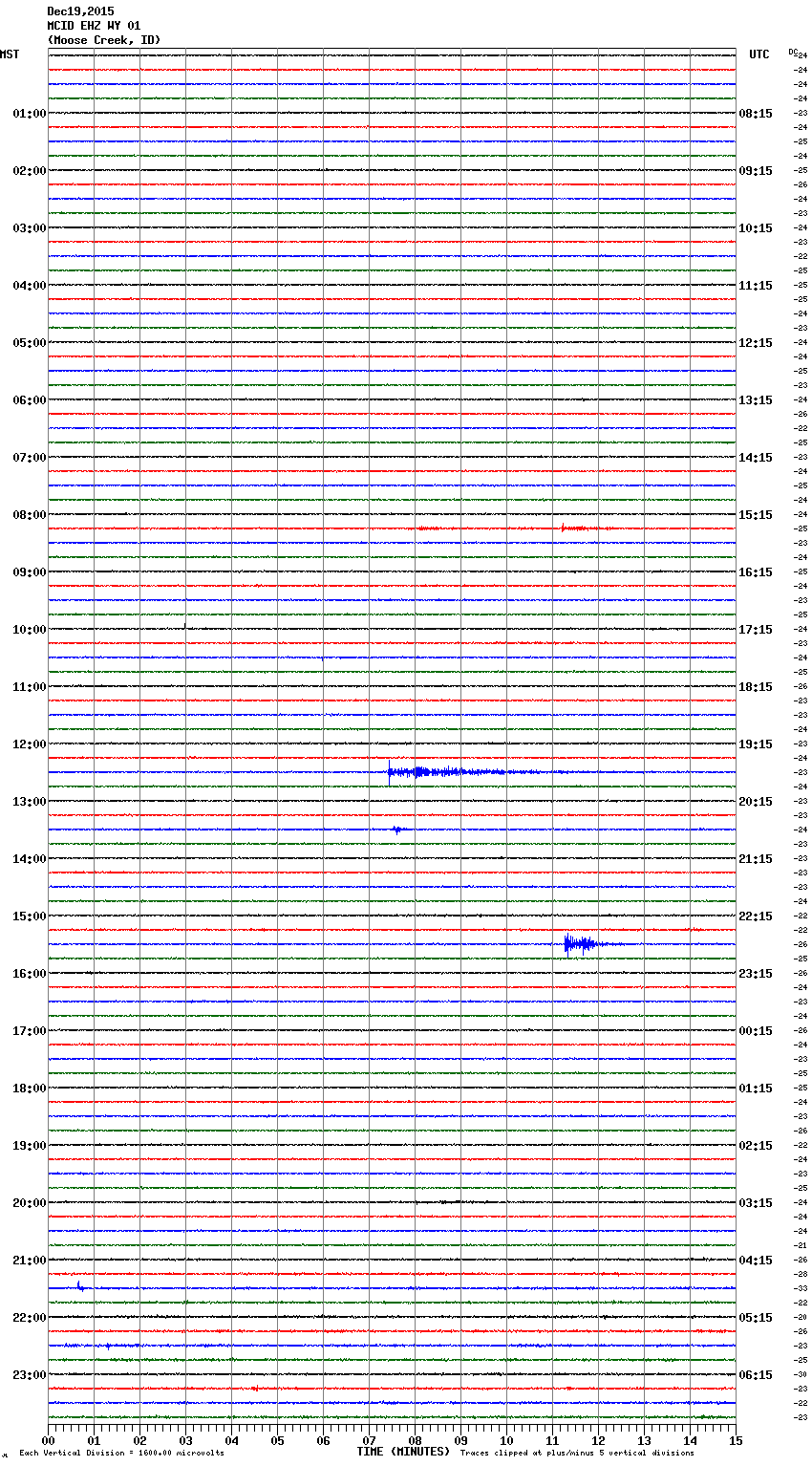
Task: Select the "19:00" MST hour label
Action: point(30,1146)
